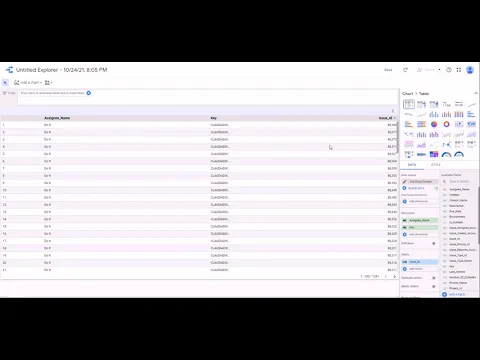This screenshot has width=480, height=360.
Task: Select the stacked column chart type
Action: coord(446,114)
